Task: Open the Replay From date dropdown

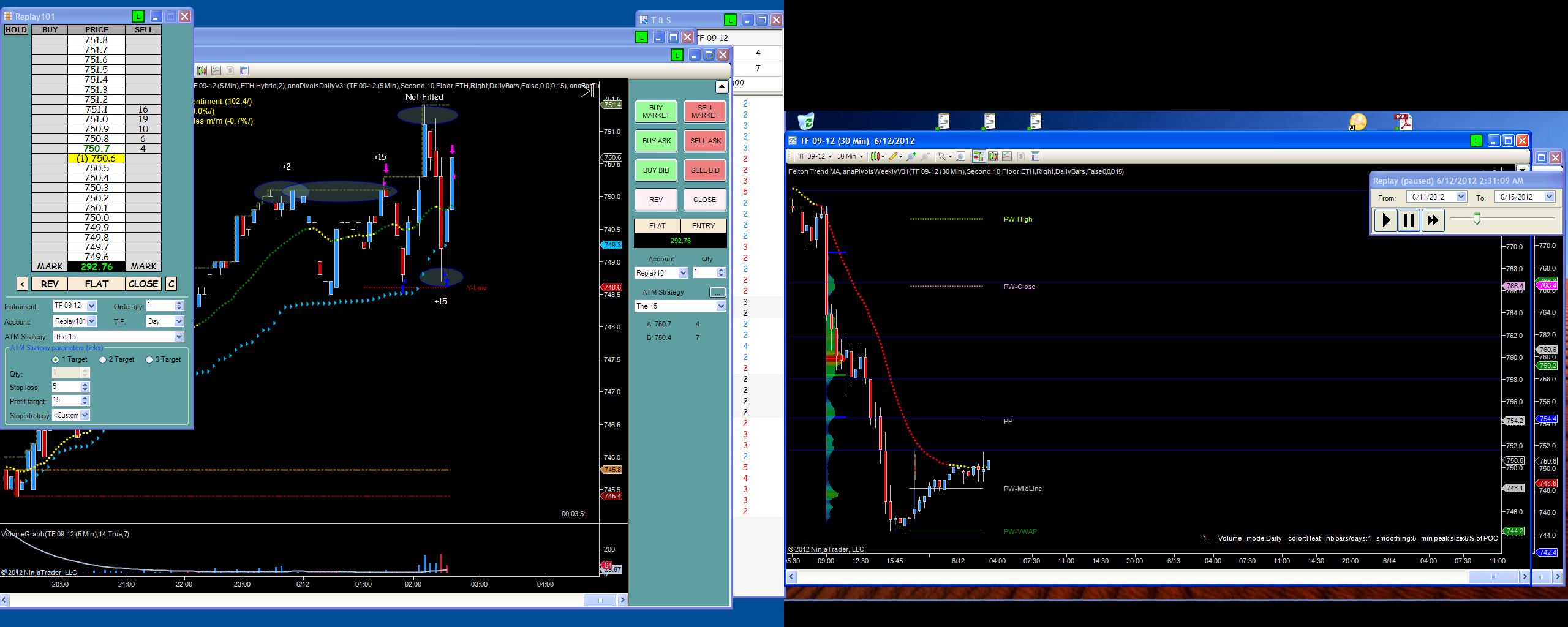Action: click(x=1438, y=197)
